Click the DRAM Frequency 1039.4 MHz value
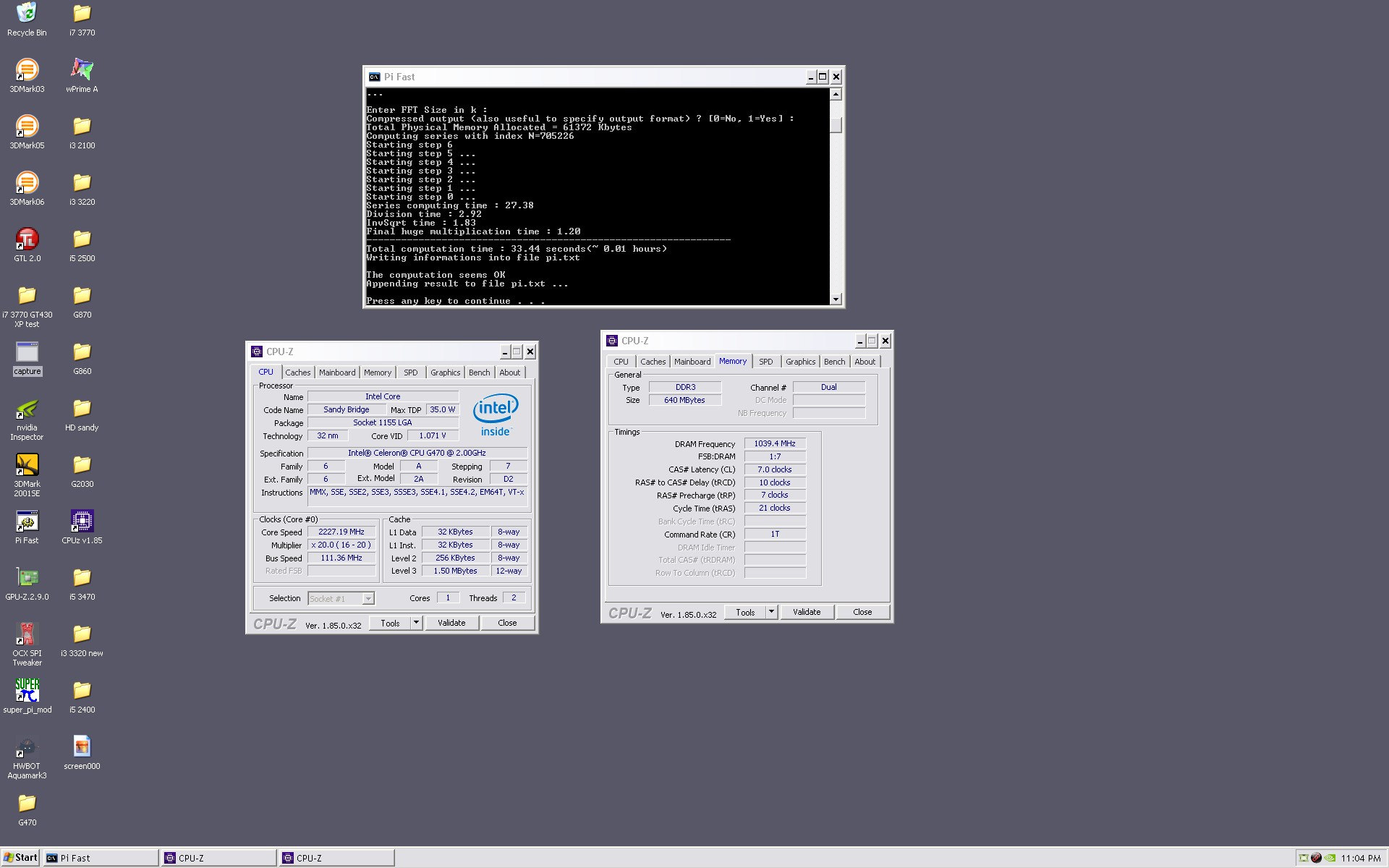 click(774, 443)
